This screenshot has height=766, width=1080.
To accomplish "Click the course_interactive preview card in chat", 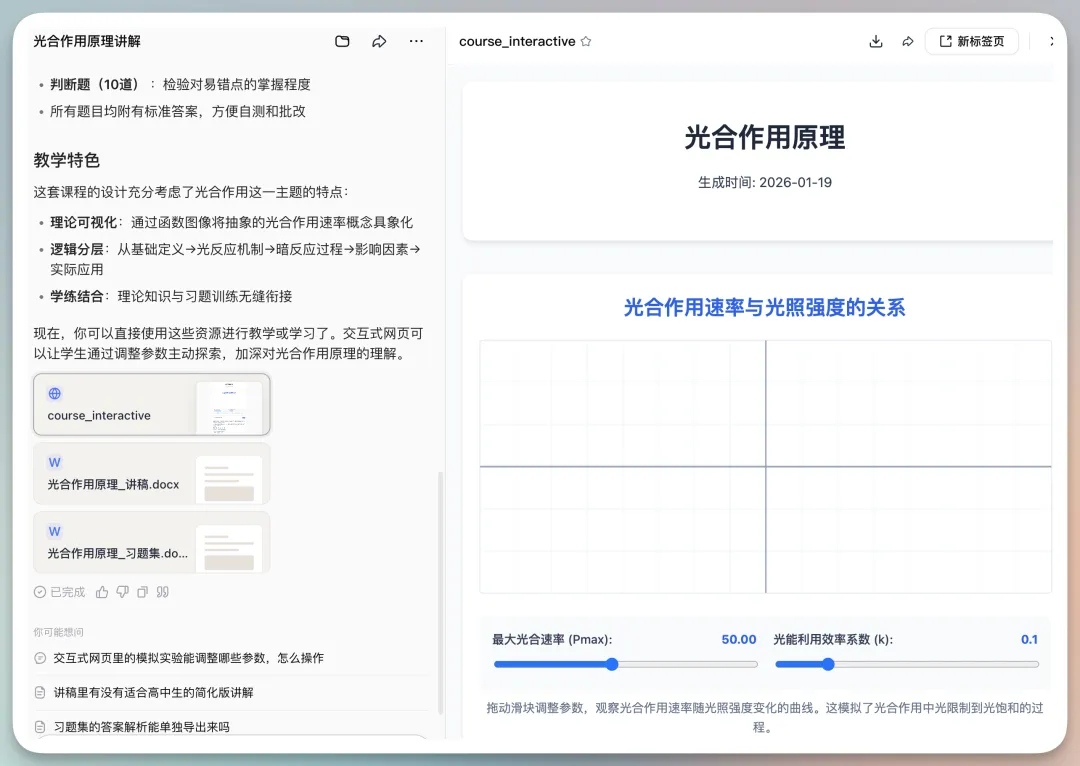I will 151,404.
